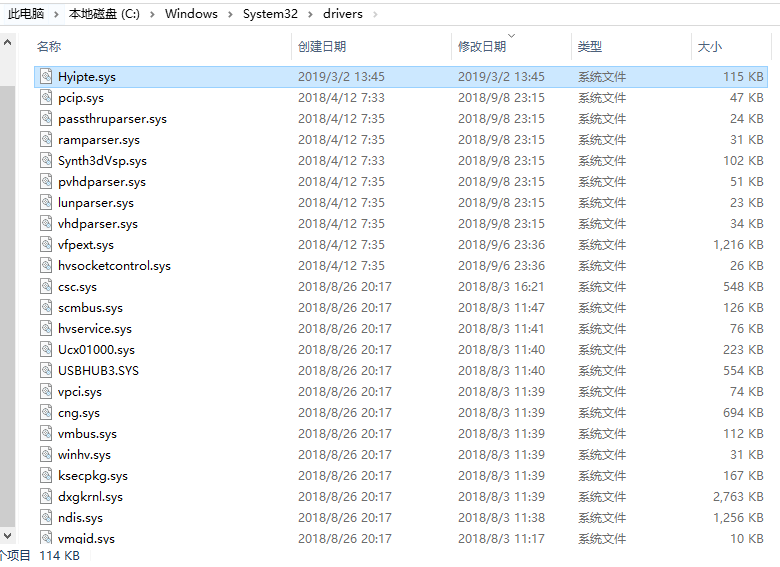
Task: Click the cng.sys file icon
Action: 46,412
